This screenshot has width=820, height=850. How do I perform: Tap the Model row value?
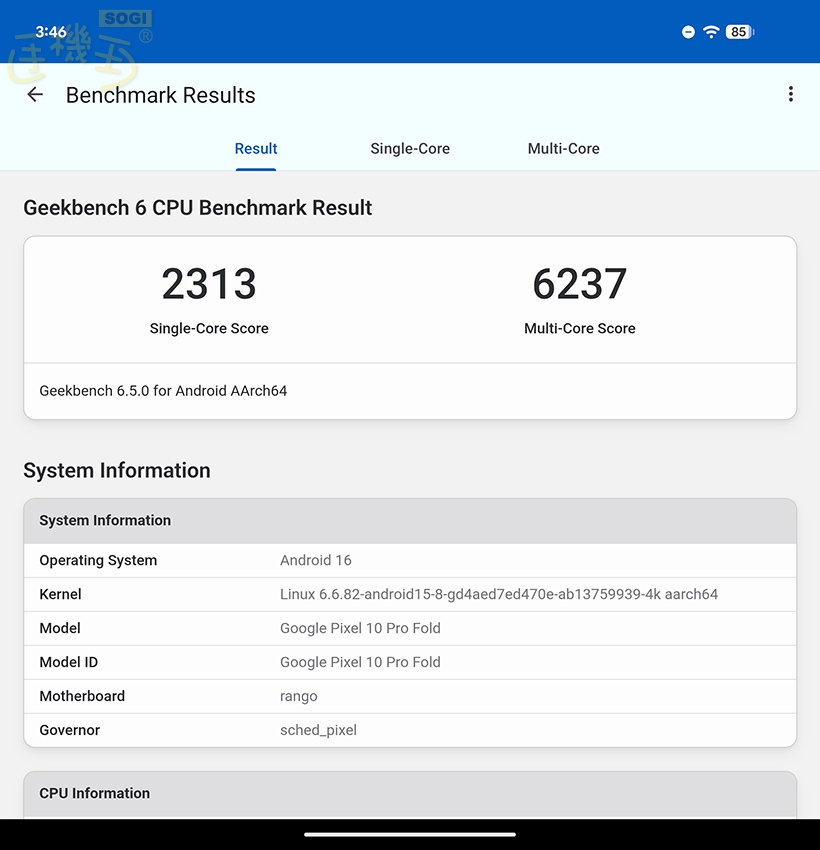(x=360, y=628)
